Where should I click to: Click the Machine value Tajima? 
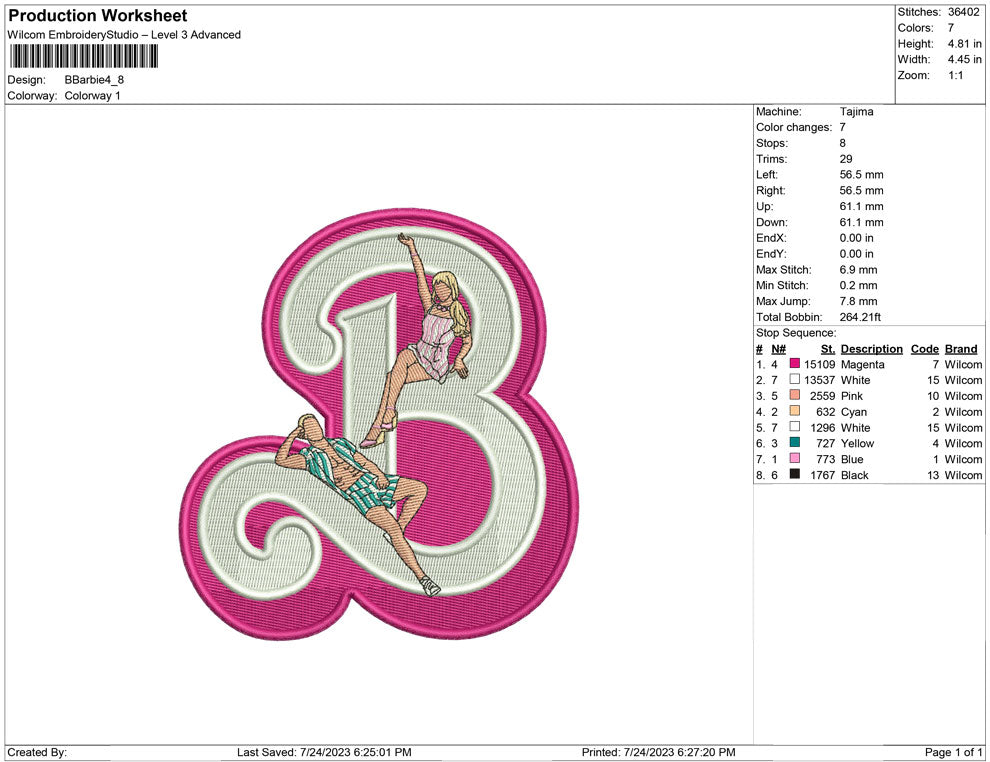[856, 112]
